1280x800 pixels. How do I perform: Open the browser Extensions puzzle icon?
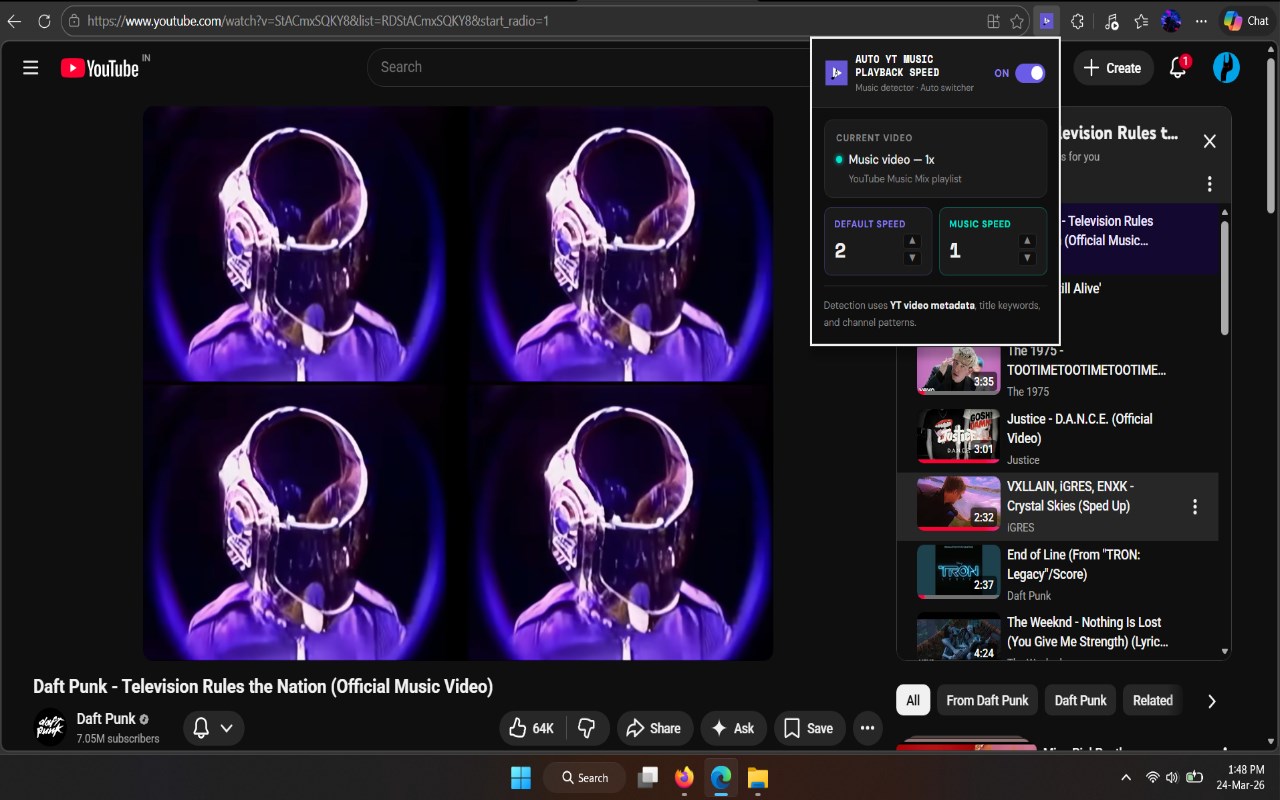coord(1077,21)
